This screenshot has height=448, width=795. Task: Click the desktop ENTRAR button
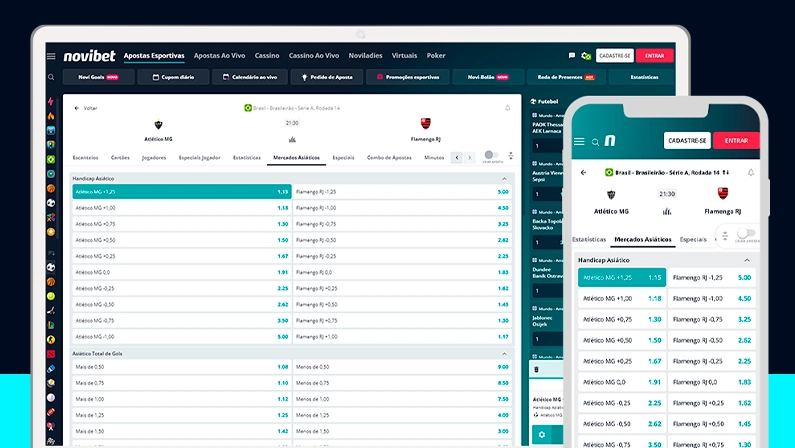(655, 56)
